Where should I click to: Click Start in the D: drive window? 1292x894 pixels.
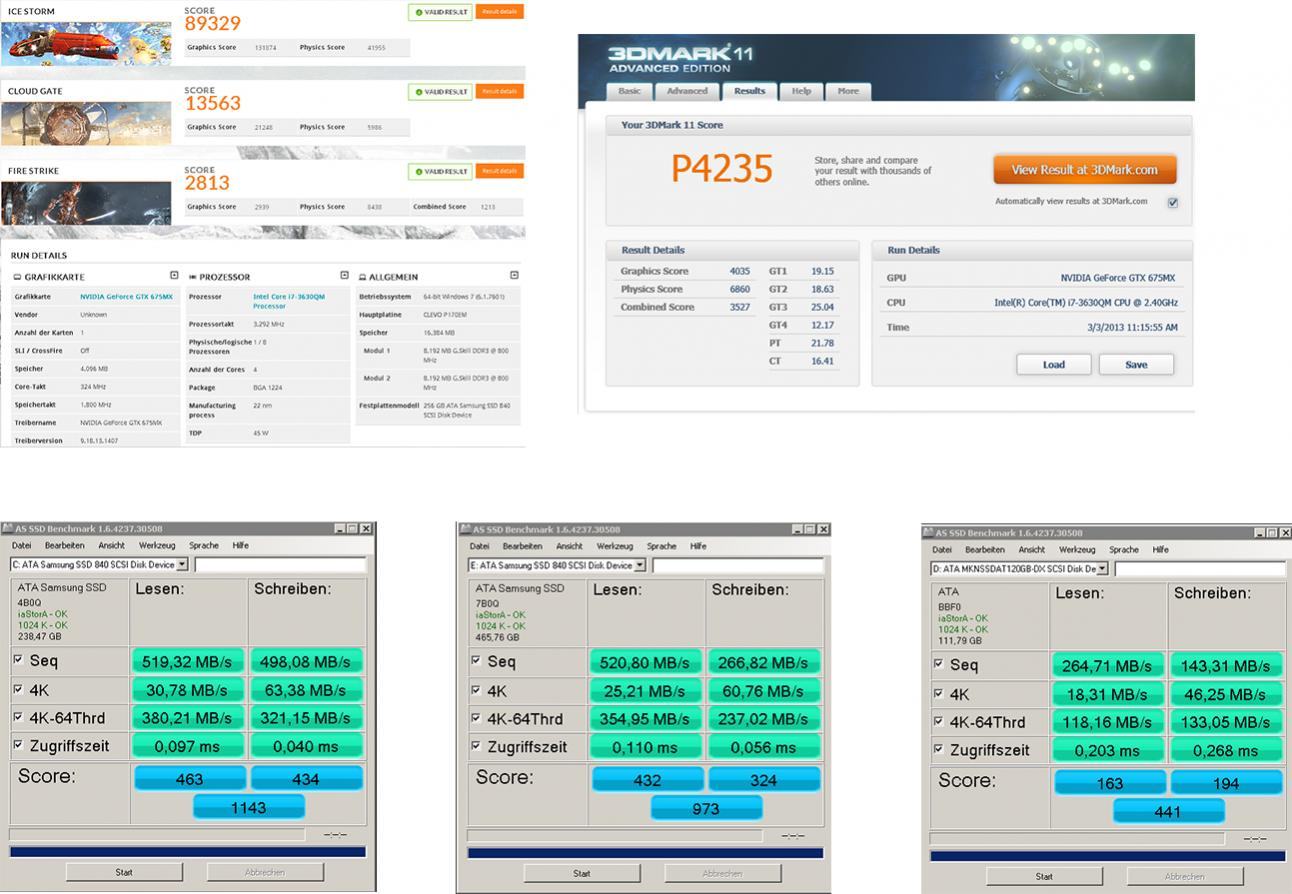[1044, 876]
